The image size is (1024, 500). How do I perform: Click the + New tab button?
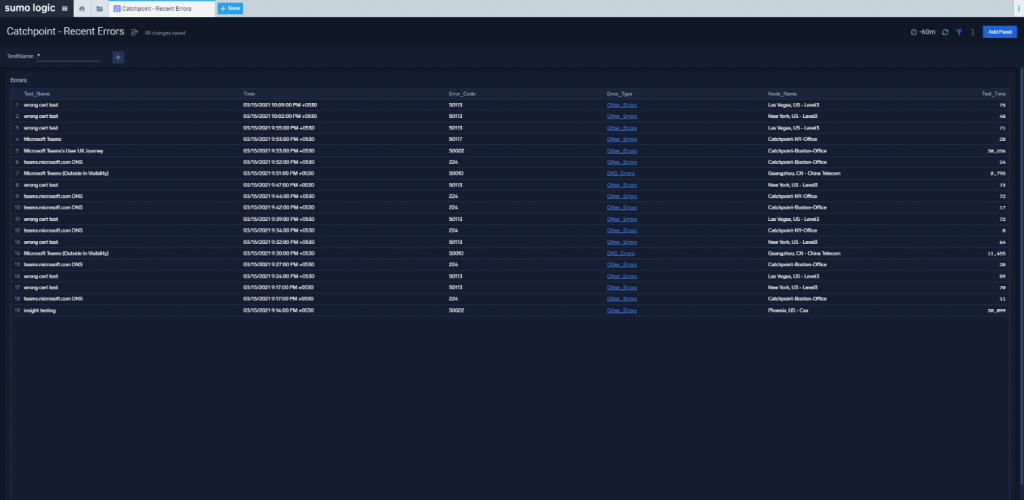click(230, 8)
